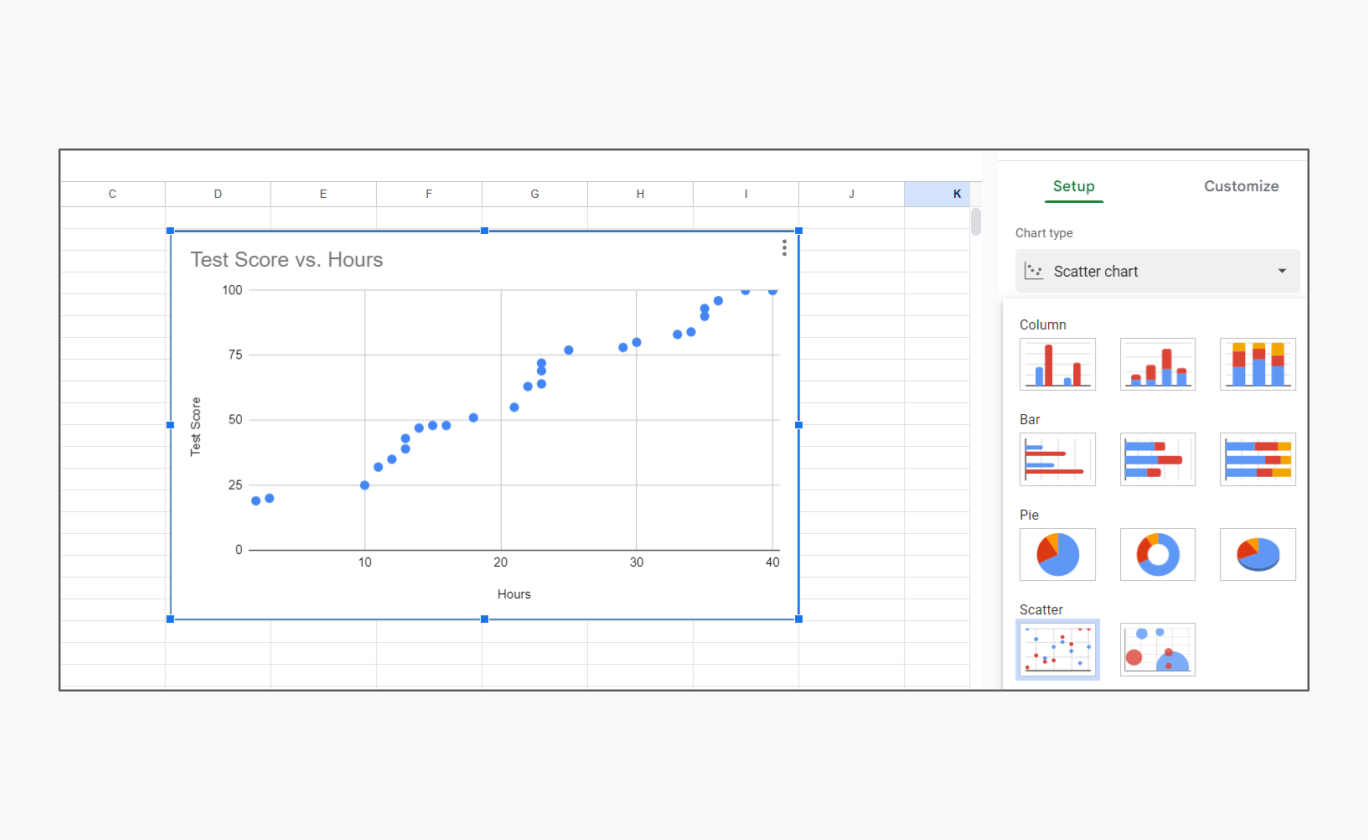This screenshot has width=1368, height=840.
Task: Open the Chart type dropdown
Action: point(1157,271)
